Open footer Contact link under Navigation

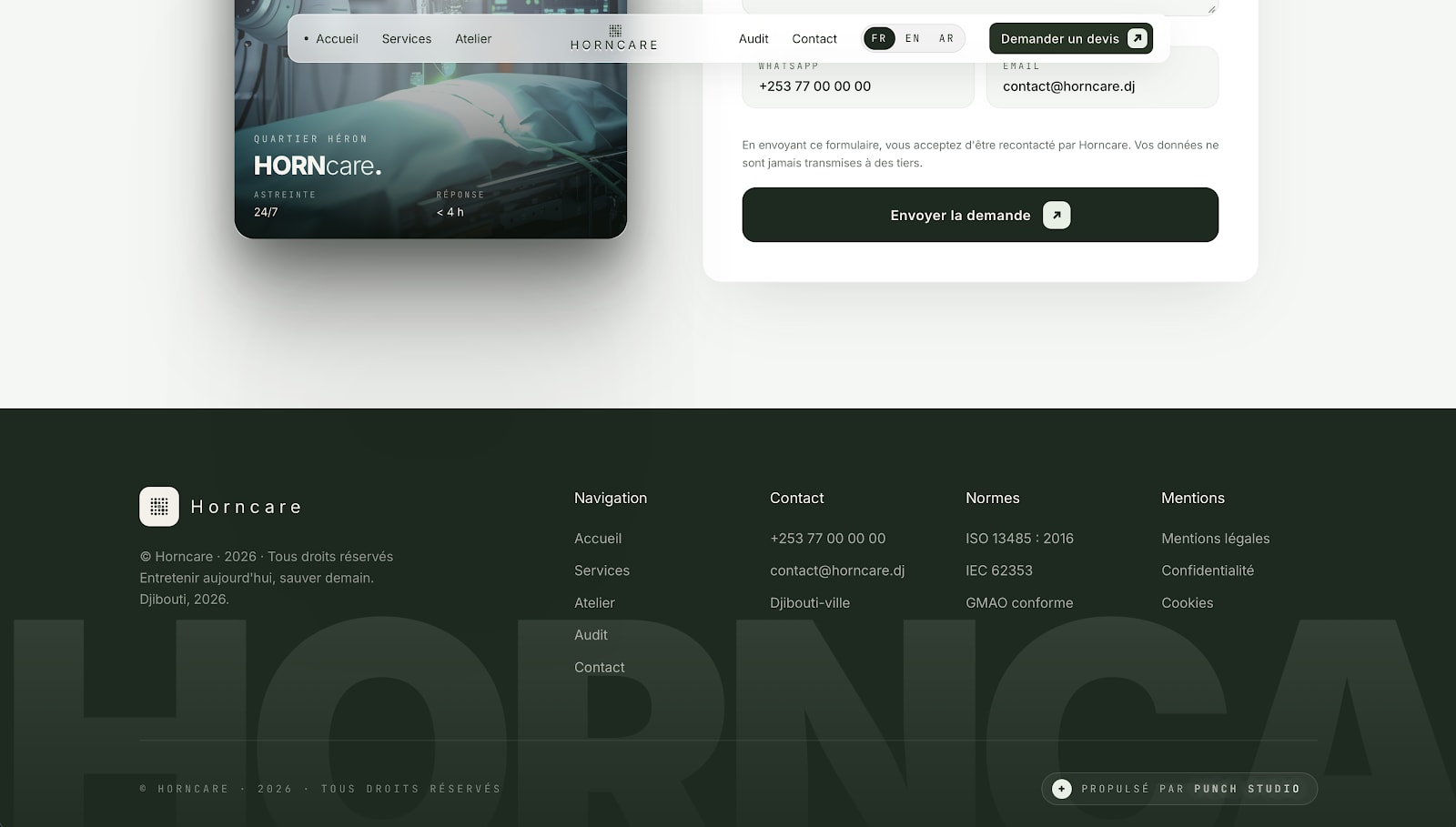click(600, 668)
